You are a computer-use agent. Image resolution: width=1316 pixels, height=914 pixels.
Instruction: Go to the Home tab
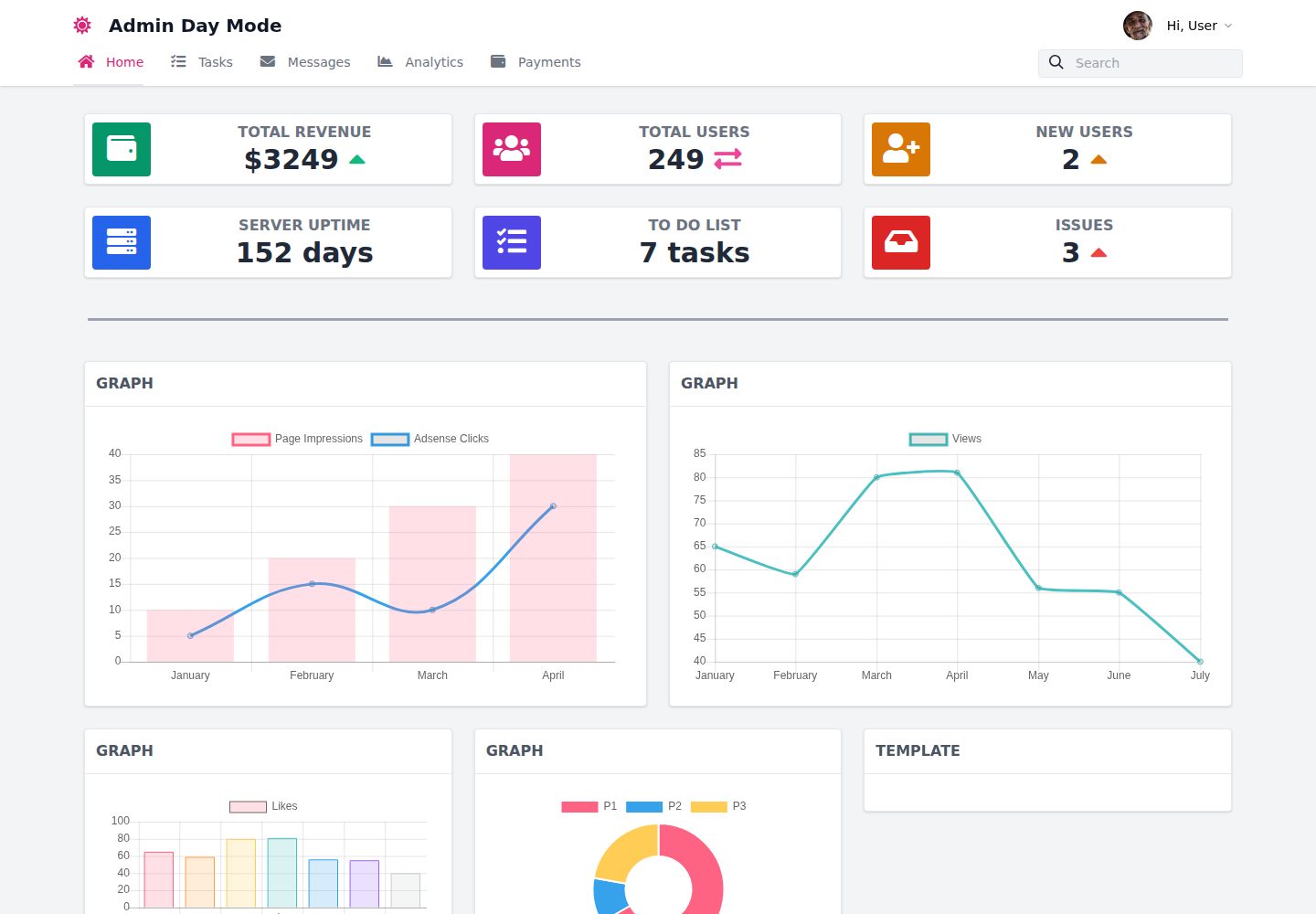tap(110, 62)
